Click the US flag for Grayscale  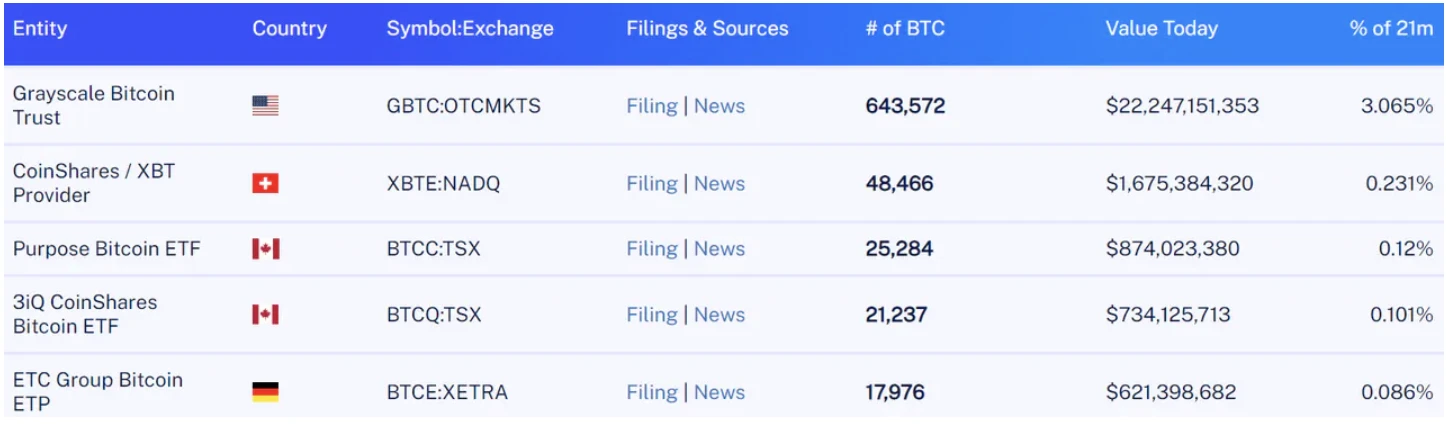click(265, 106)
